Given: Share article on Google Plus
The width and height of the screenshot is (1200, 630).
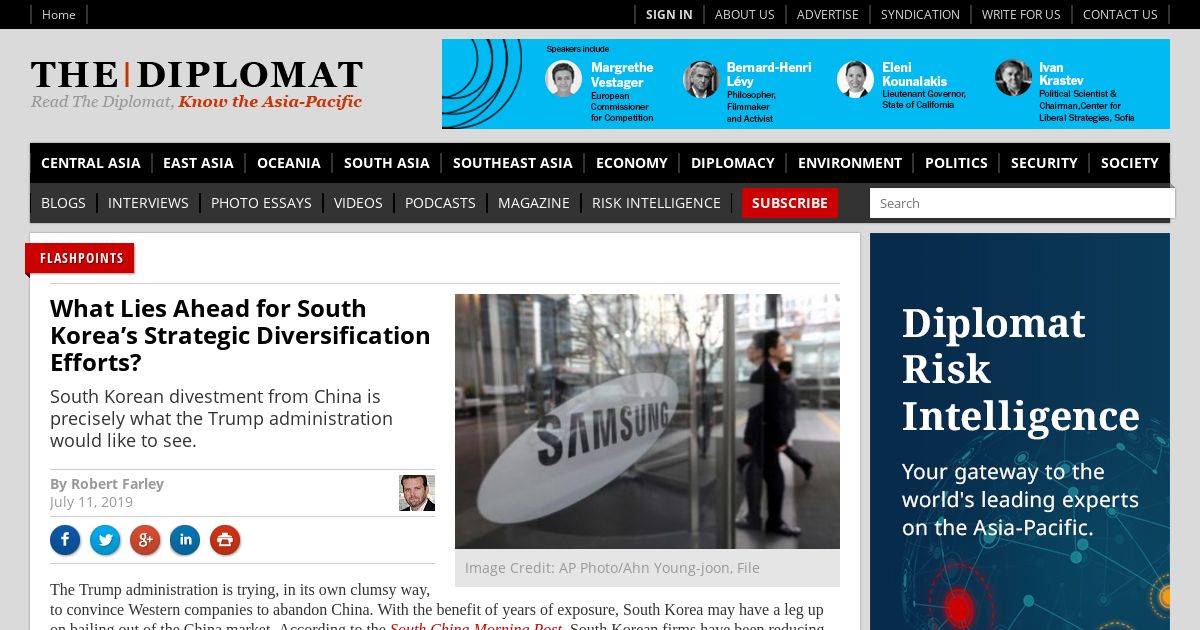Looking at the screenshot, I should pyautogui.click(x=145, y=541).
